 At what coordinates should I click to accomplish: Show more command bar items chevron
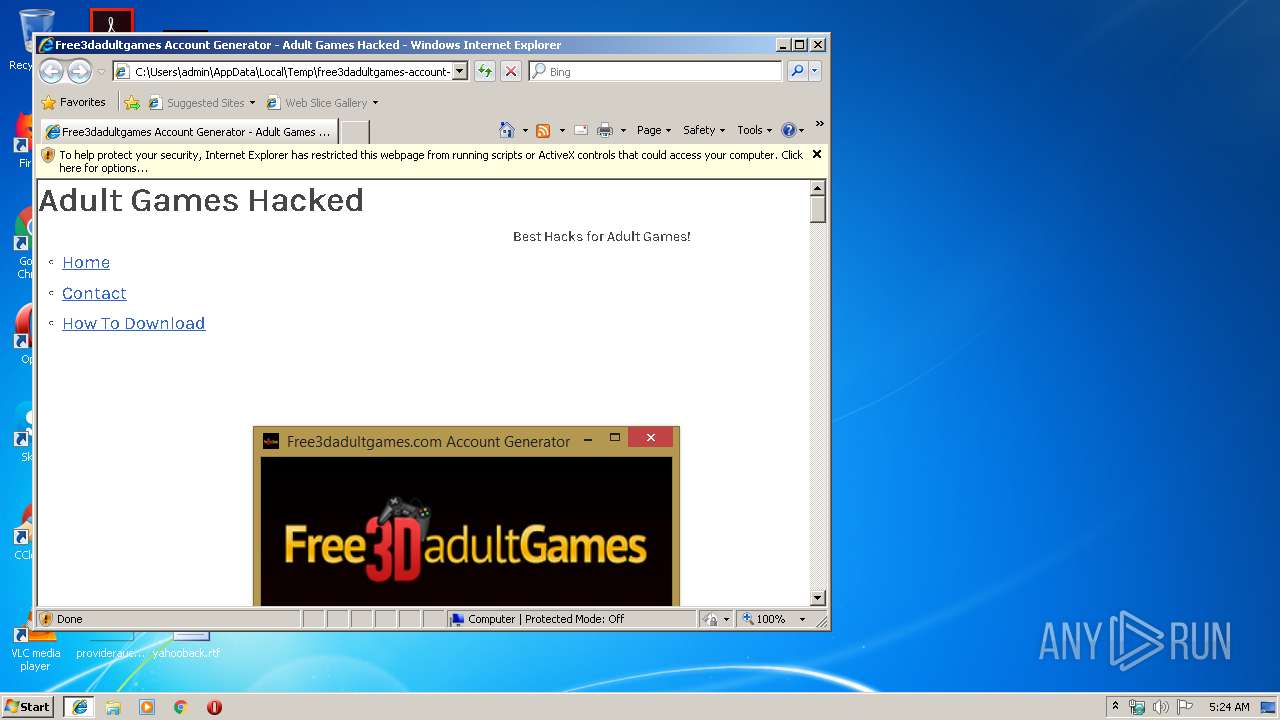point(819,124)
